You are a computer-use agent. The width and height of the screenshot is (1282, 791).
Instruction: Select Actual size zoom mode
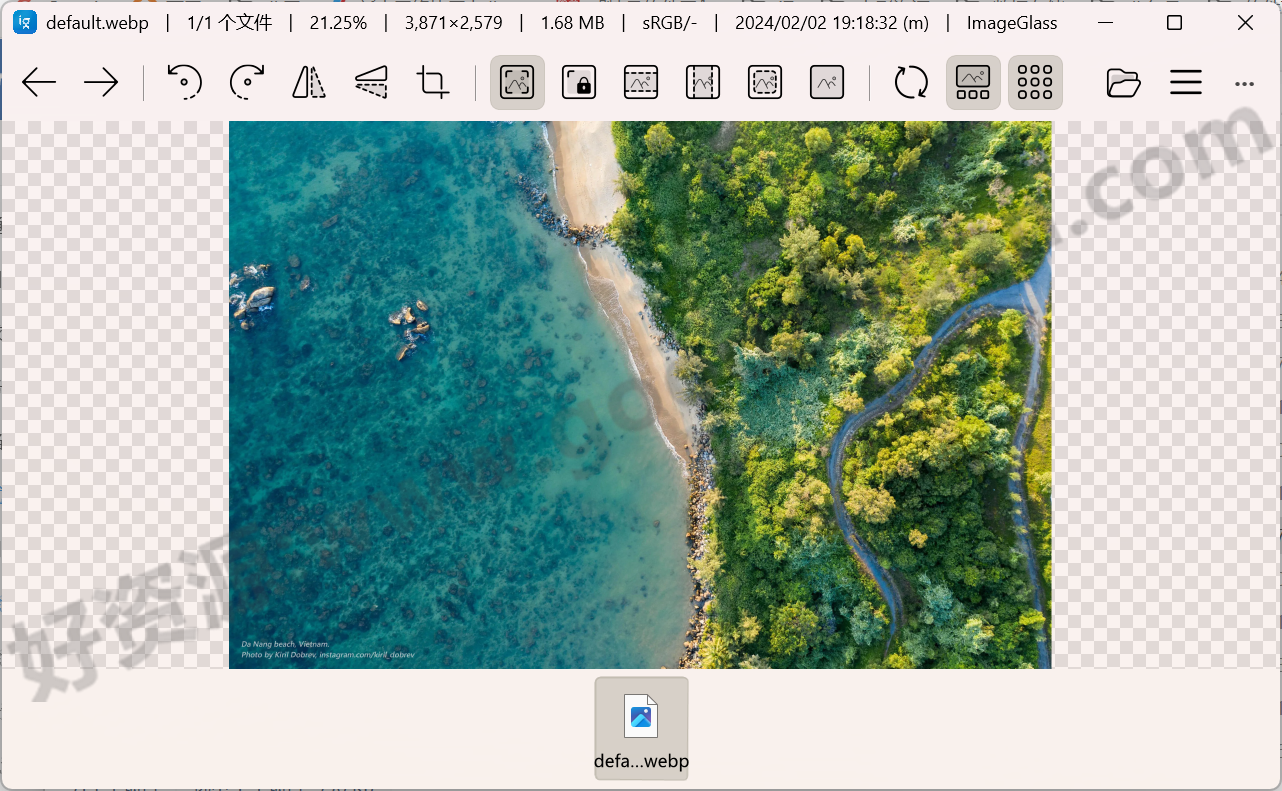827,82
